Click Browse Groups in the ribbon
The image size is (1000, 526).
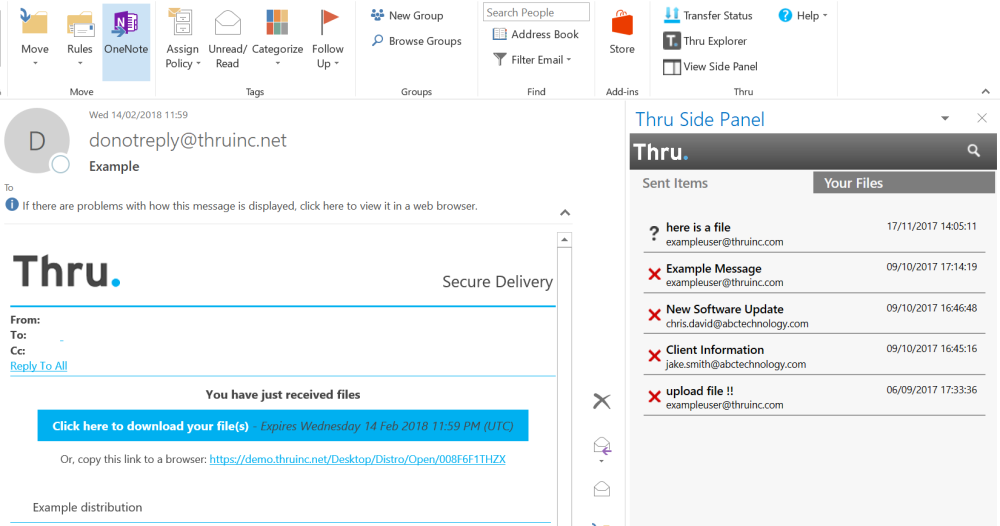pyautogui.click(x=416, y=41)
